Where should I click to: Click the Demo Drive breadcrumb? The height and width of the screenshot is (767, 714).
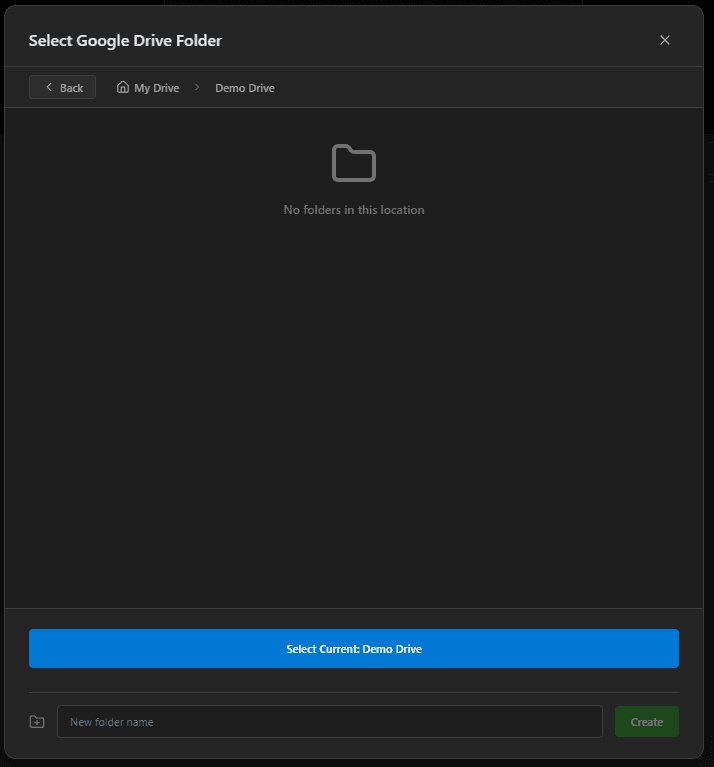coord(245,88)
